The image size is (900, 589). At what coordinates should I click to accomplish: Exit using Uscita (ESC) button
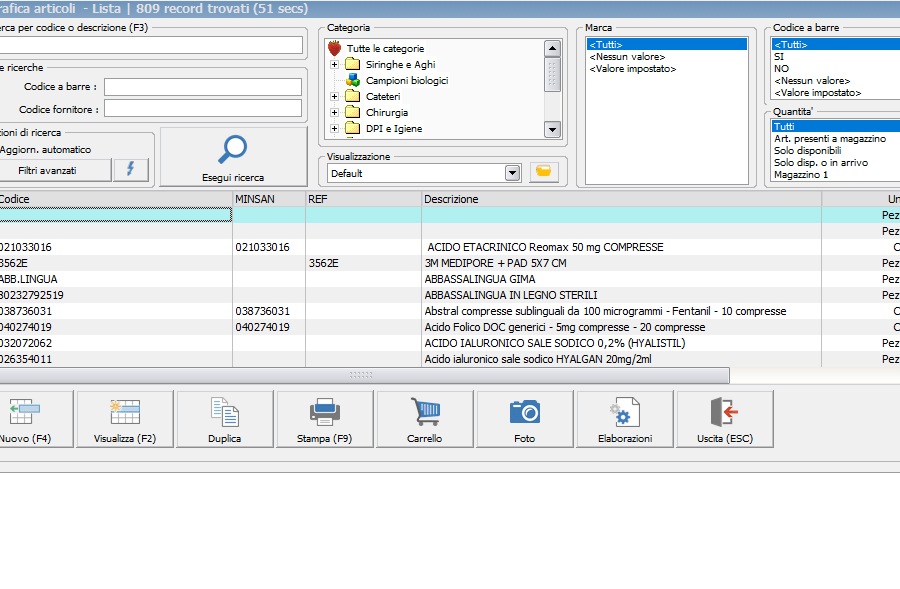[x=724, y=419]
